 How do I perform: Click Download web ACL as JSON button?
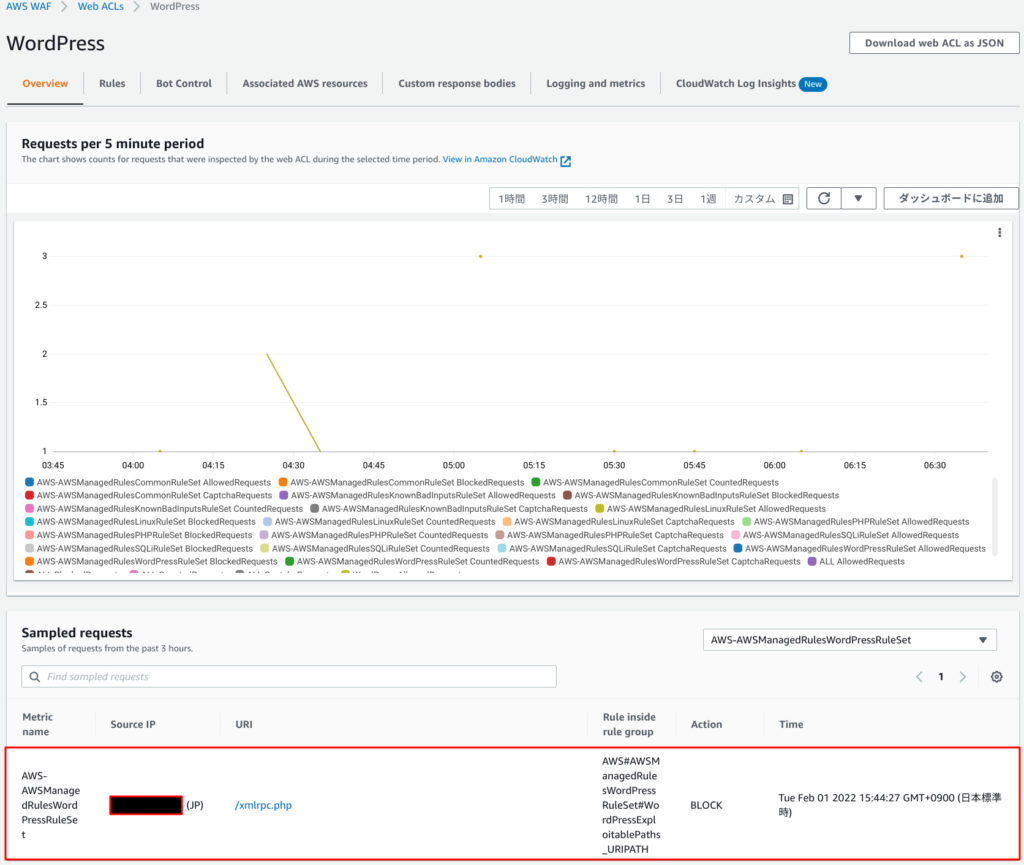click(x=934, y=43)
